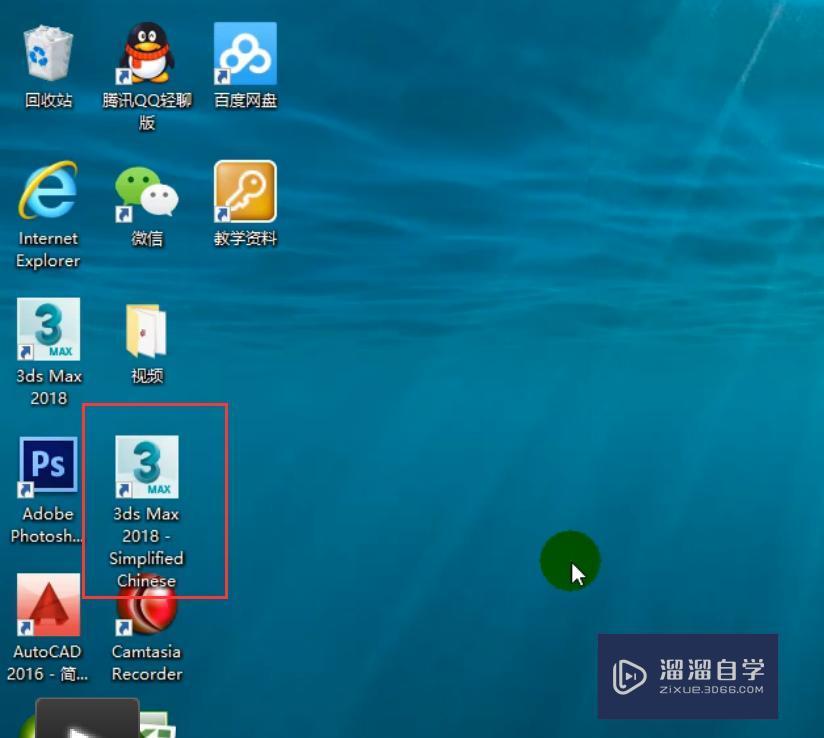Open the 微信 WeChat icon

point(147,192)
